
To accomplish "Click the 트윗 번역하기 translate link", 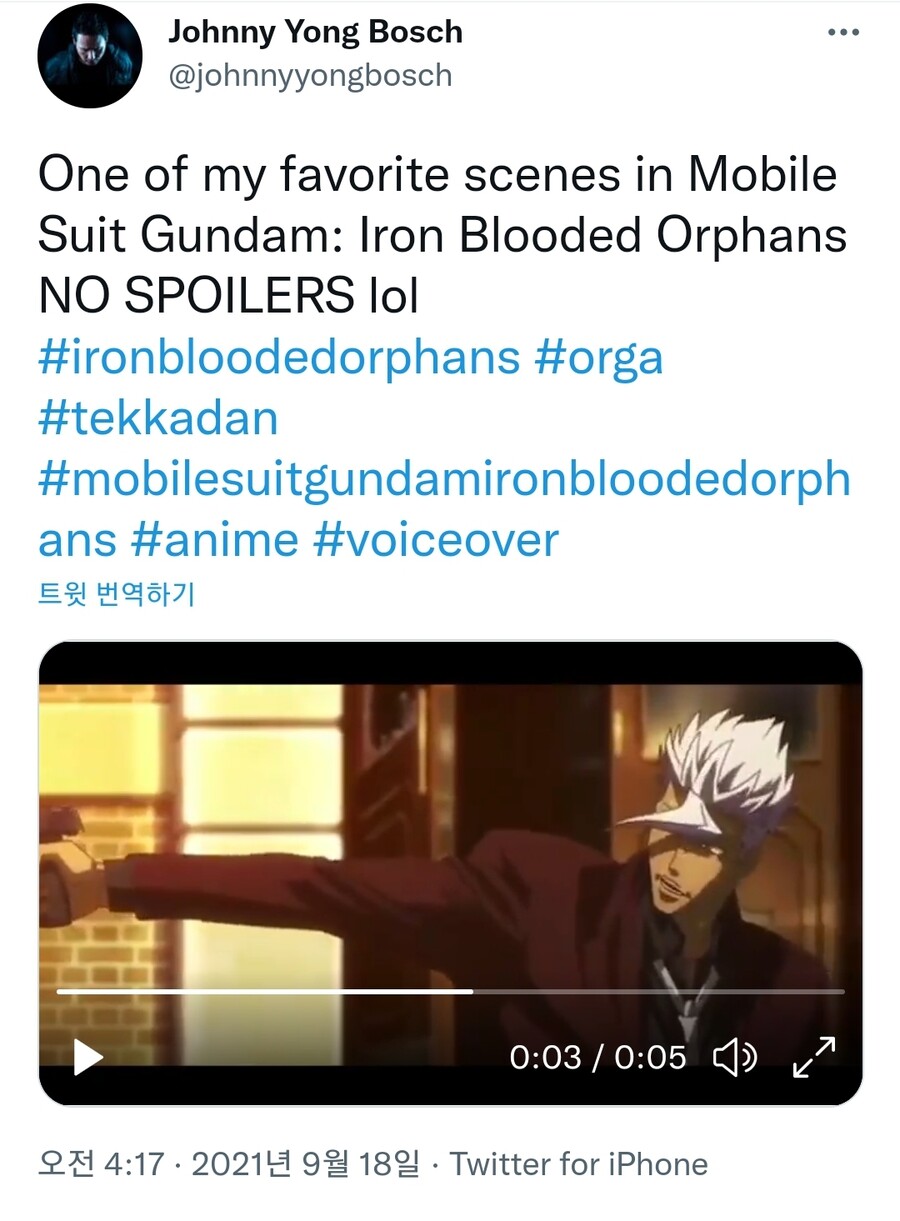I will [x=116, y=595].
